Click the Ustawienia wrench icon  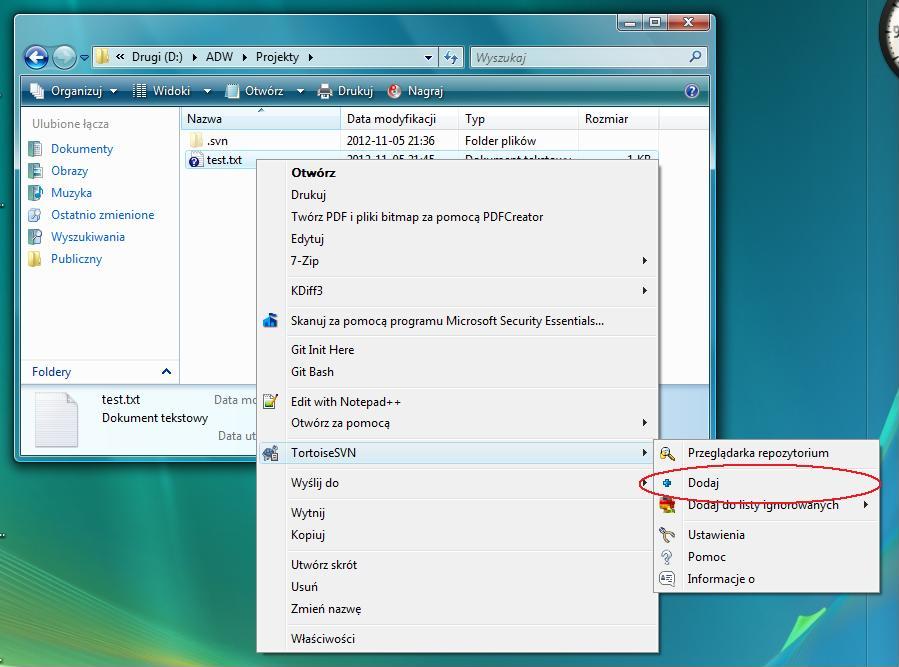(x=667, y=535)
